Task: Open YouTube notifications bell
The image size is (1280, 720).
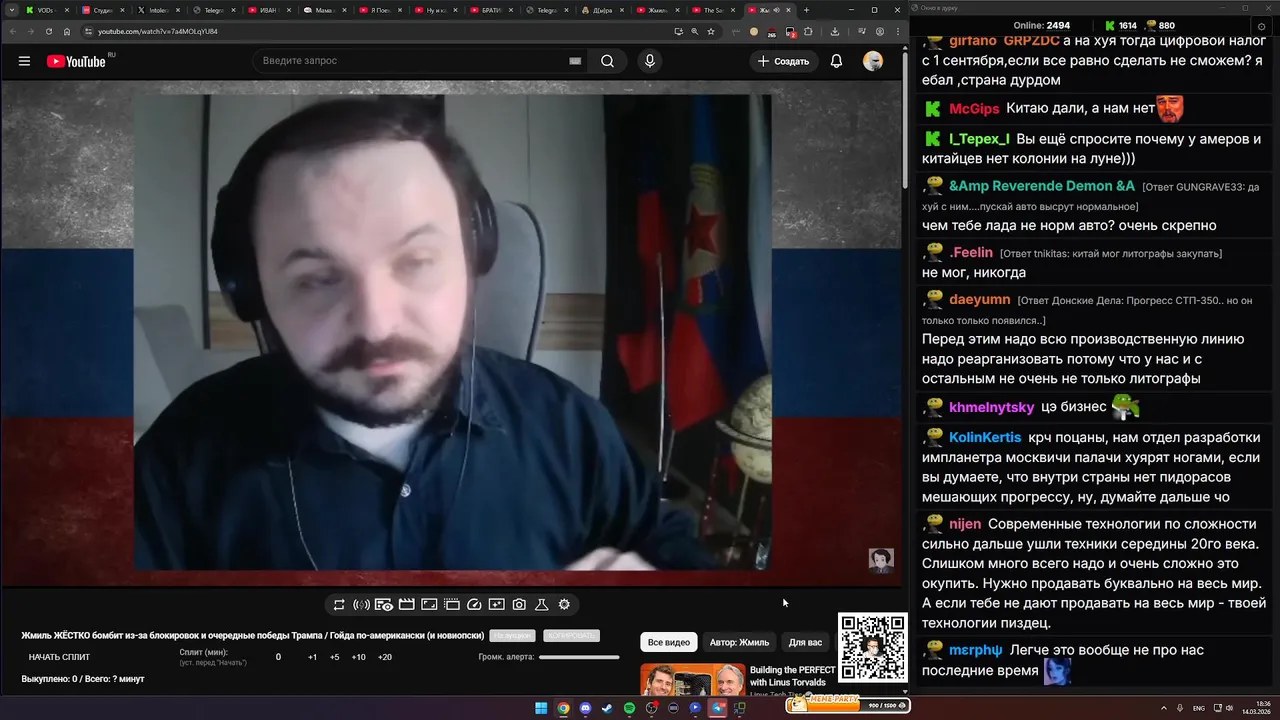Action: point(837,61)
